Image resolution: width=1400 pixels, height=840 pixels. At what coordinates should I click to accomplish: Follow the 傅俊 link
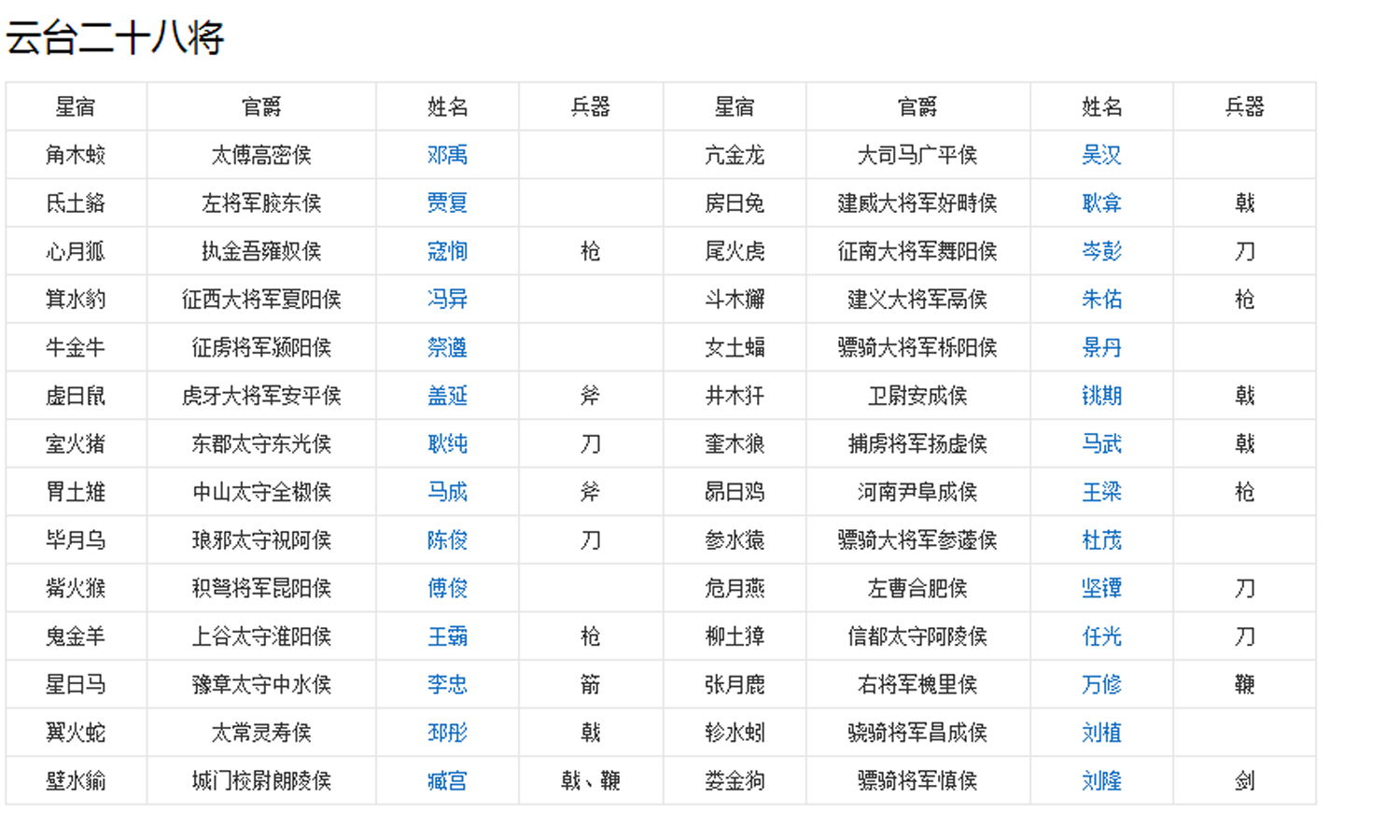(x=447, y=589)
